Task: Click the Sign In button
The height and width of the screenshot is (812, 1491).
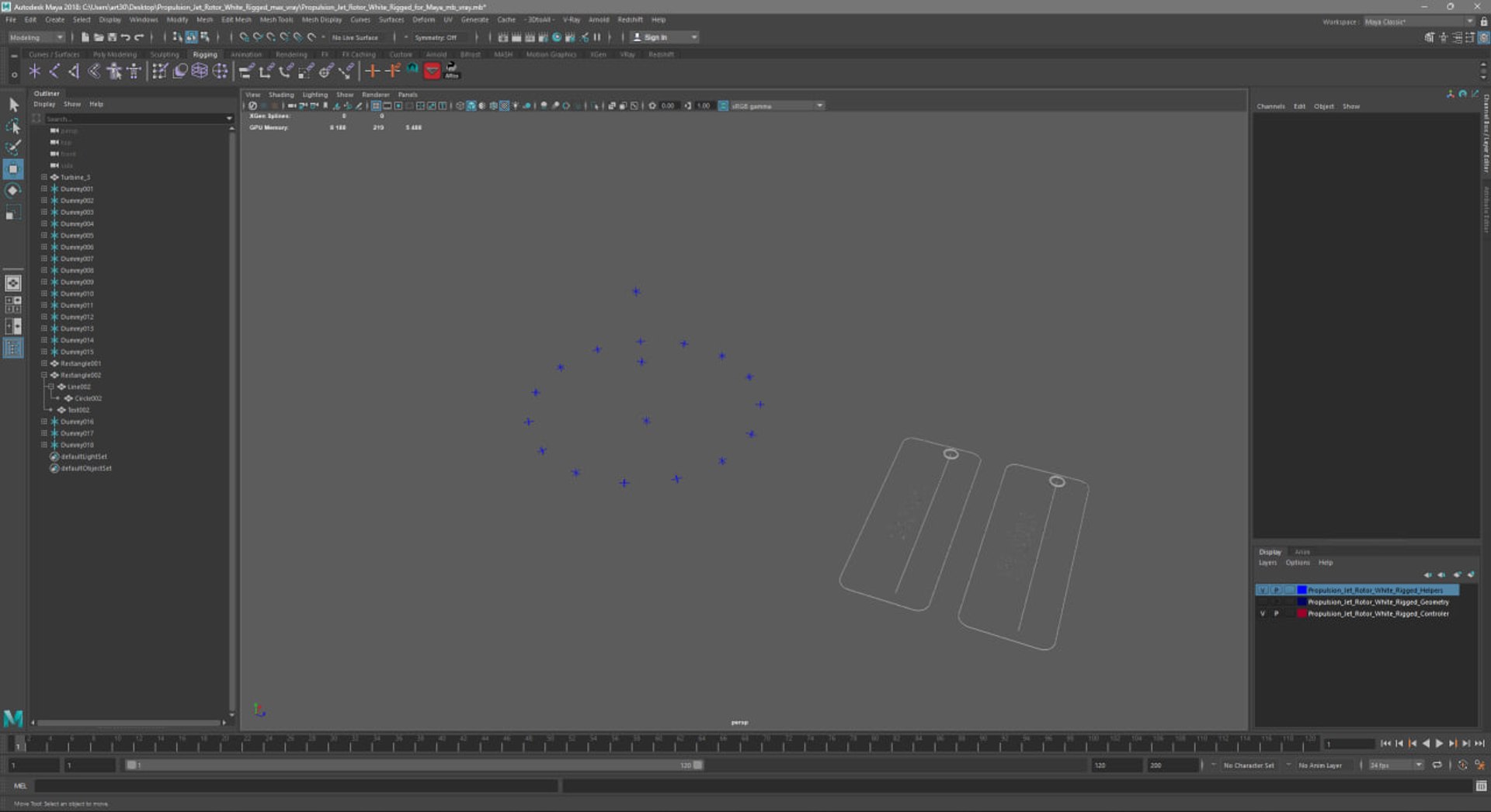Action: point(664,37)
